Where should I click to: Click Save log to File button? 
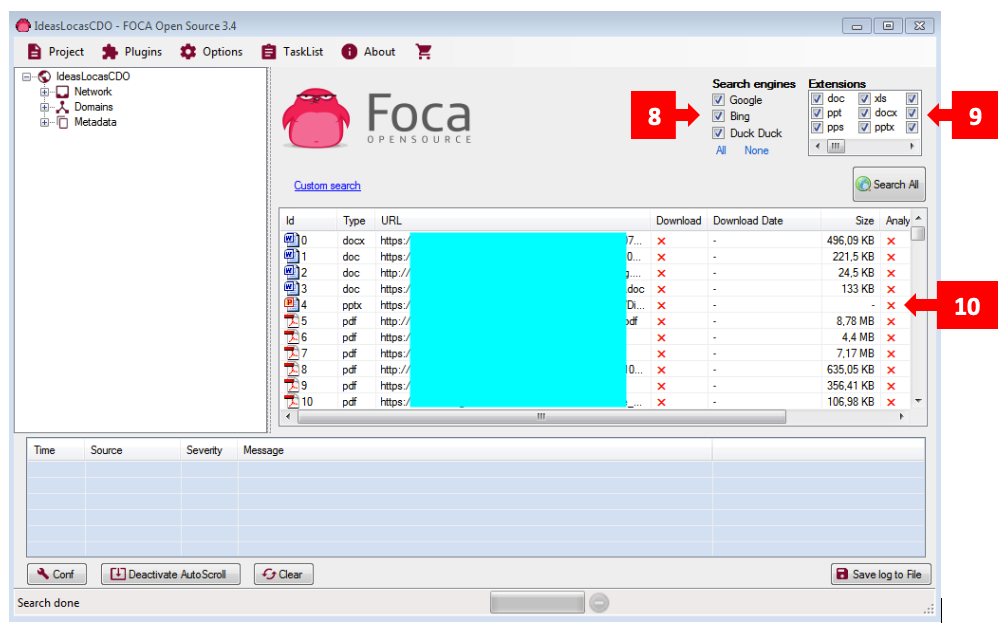pyautogui.click(x=881, y=574)
